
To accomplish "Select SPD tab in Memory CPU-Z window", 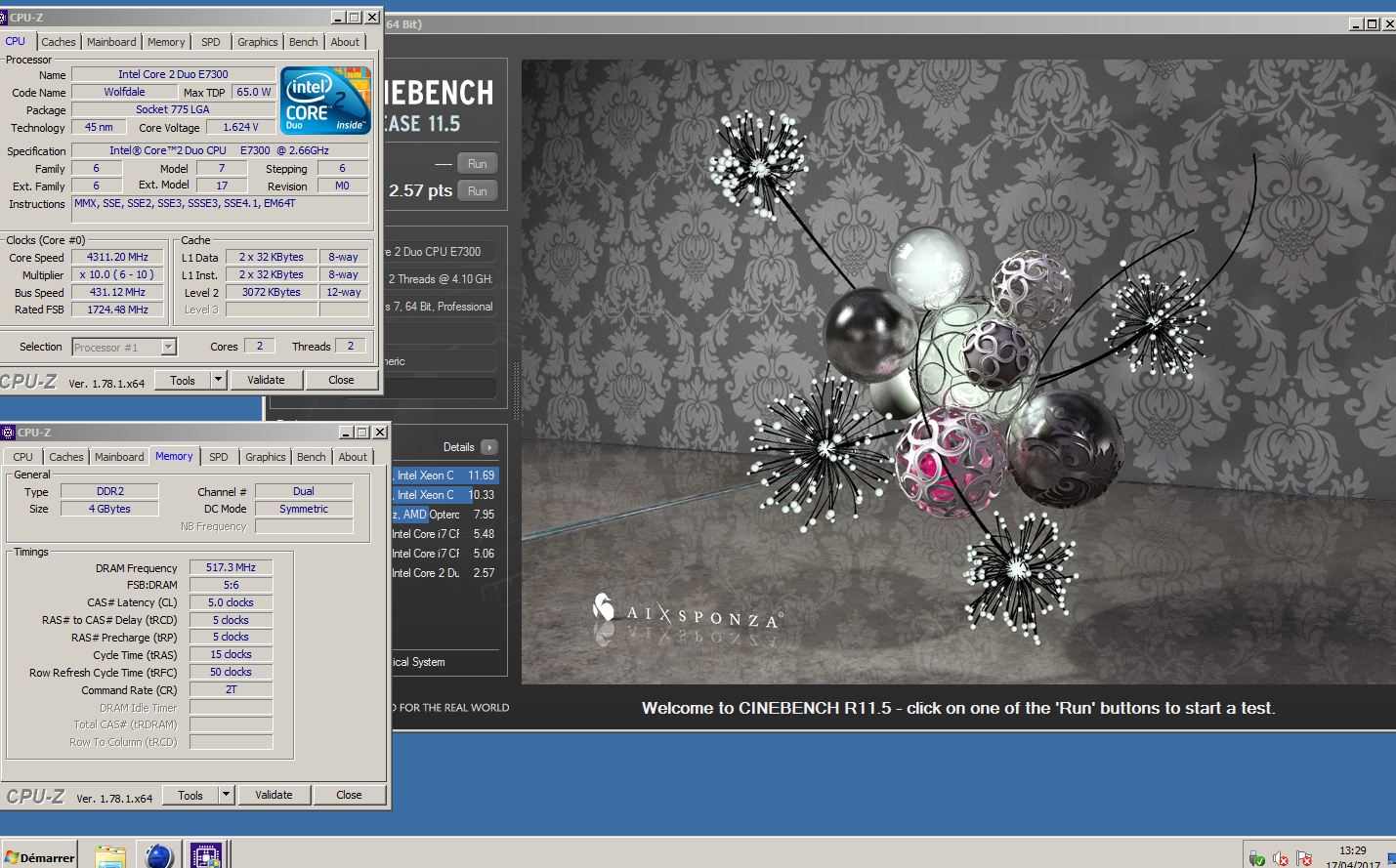I will click(219, 457).
